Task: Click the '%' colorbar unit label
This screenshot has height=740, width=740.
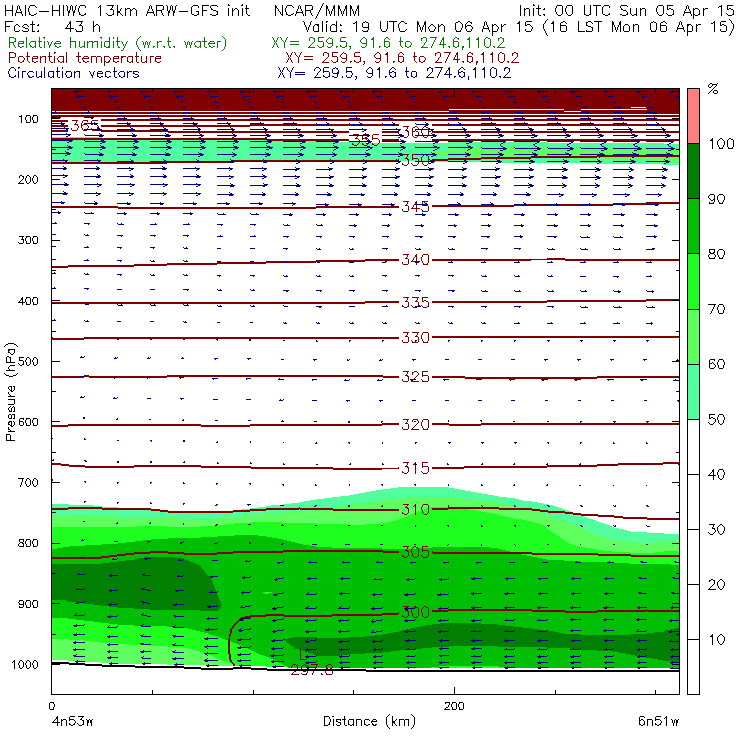Action: 713,89
